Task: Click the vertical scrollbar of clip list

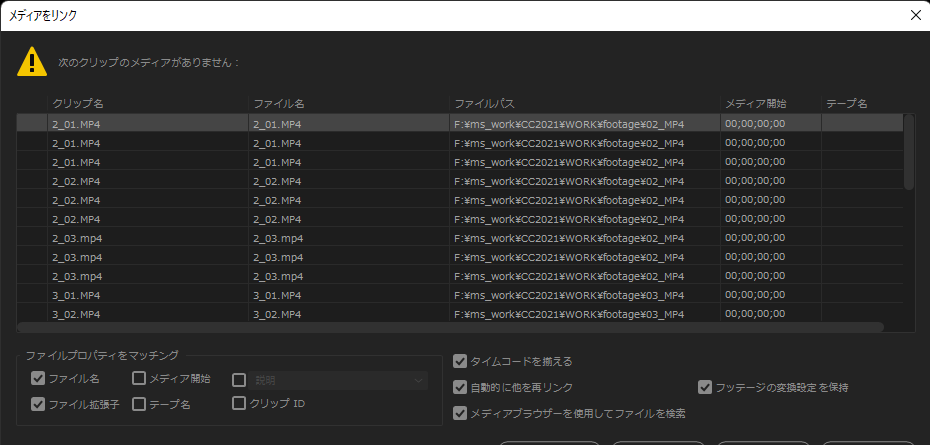Action: [x=908, y=151]
